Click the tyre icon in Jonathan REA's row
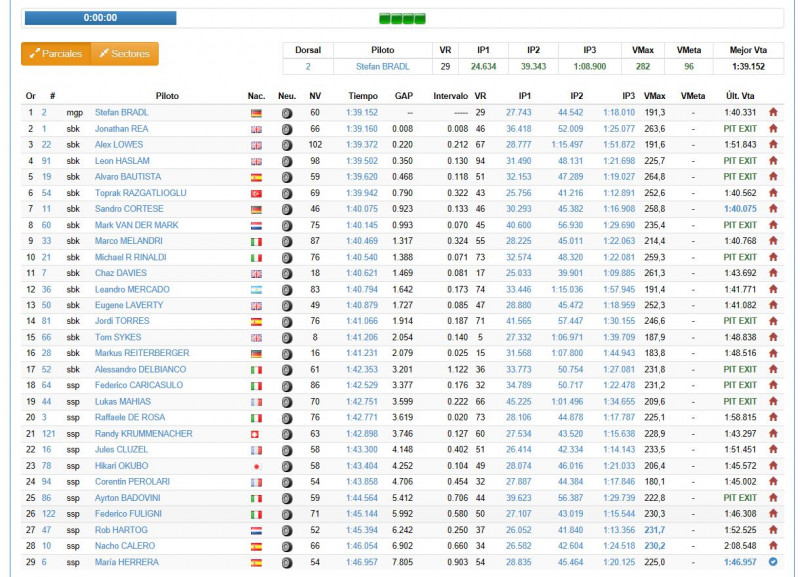The width and height of the screenshot is (800, 577). click(x=287, y=130)
